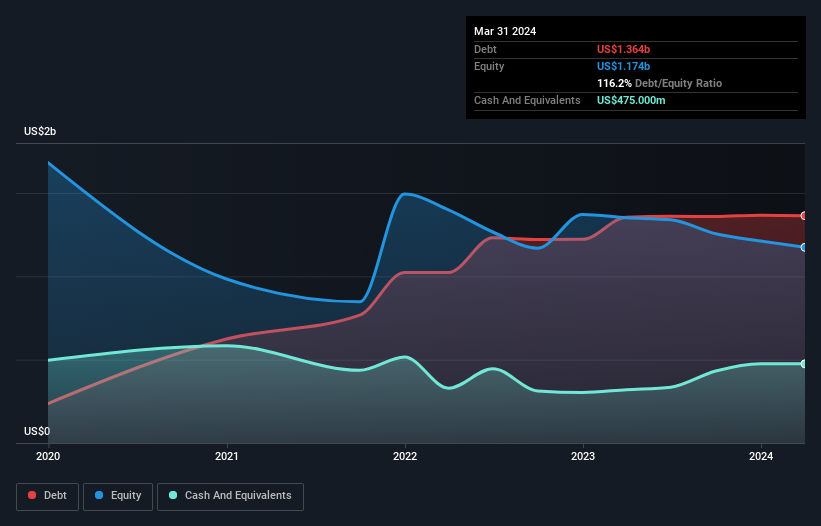Click the Cash And Equivalents tooltip label

click(x=527, y=100)
